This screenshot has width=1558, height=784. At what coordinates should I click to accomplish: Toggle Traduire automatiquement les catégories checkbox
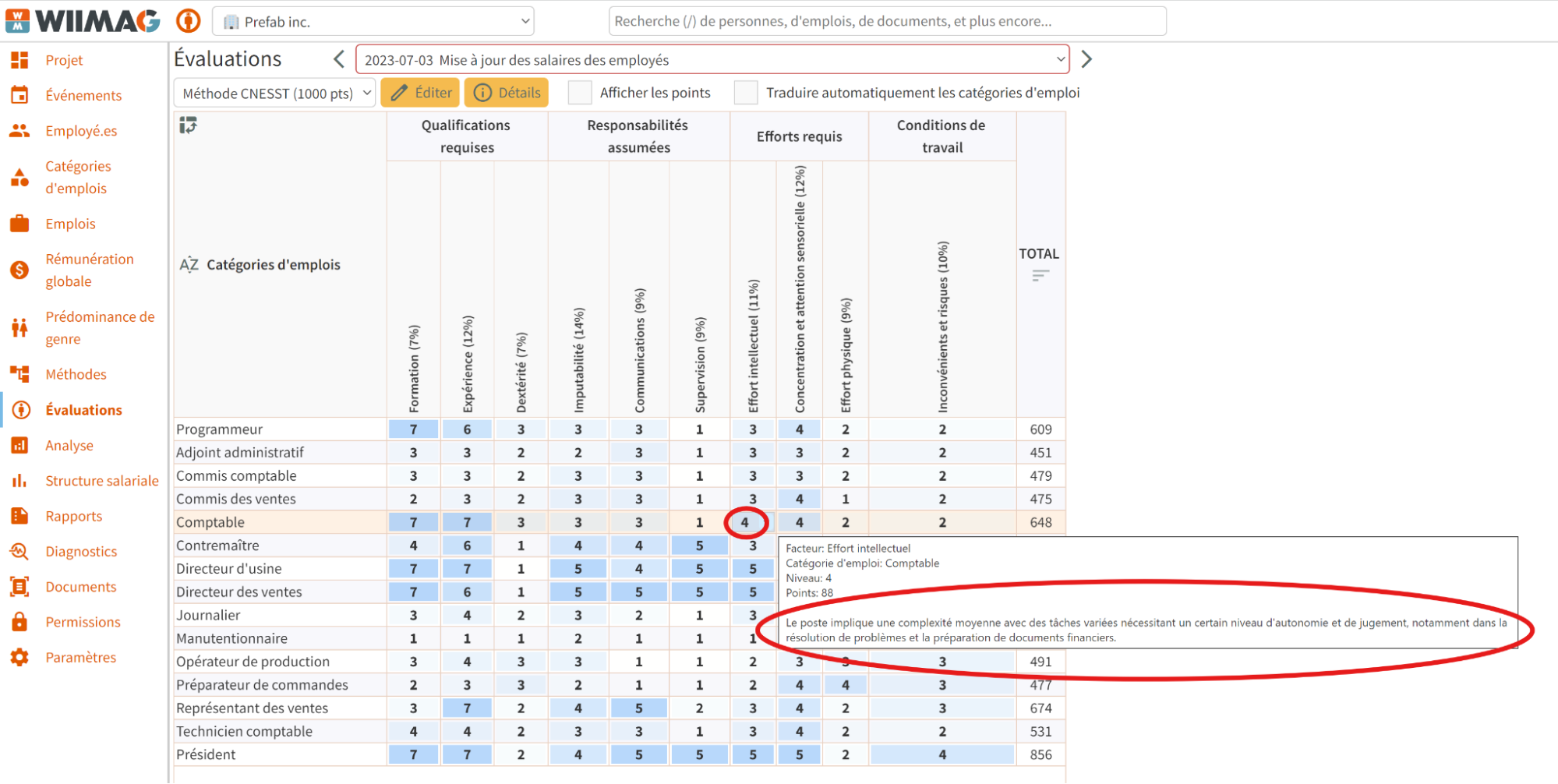746,93
